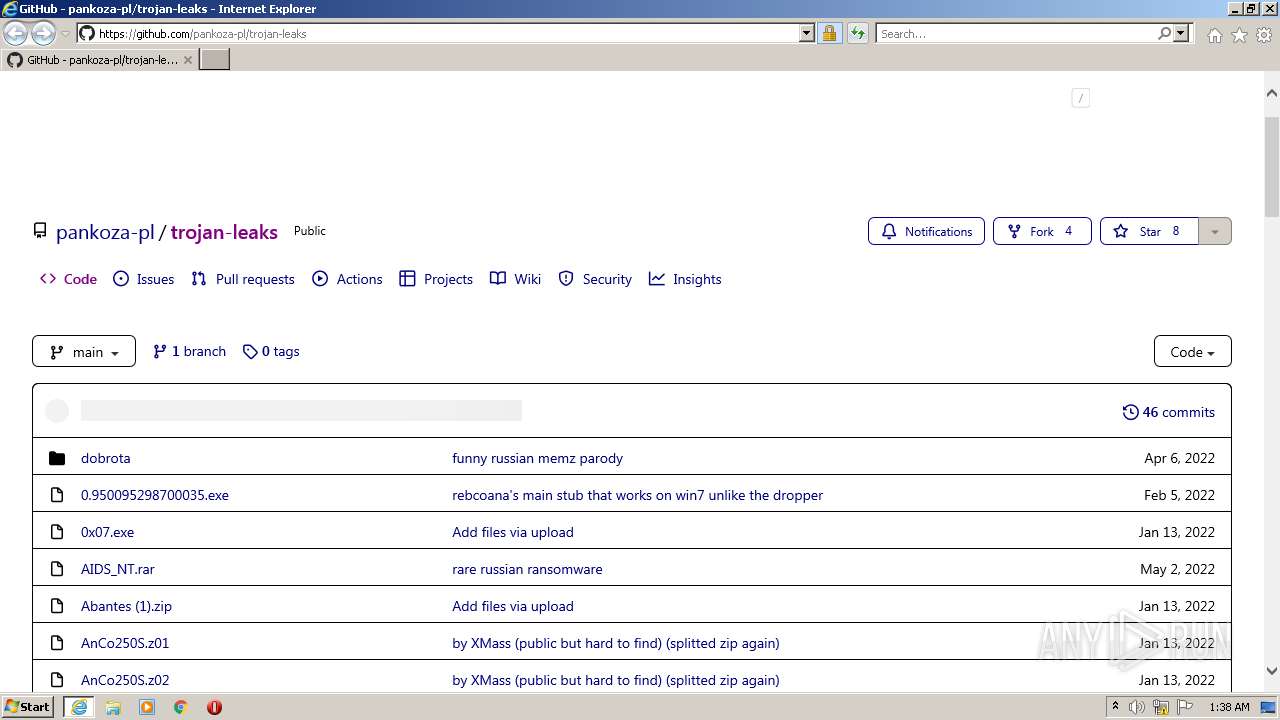Open the IE Tools gear icon

[x=1264, y=35]
